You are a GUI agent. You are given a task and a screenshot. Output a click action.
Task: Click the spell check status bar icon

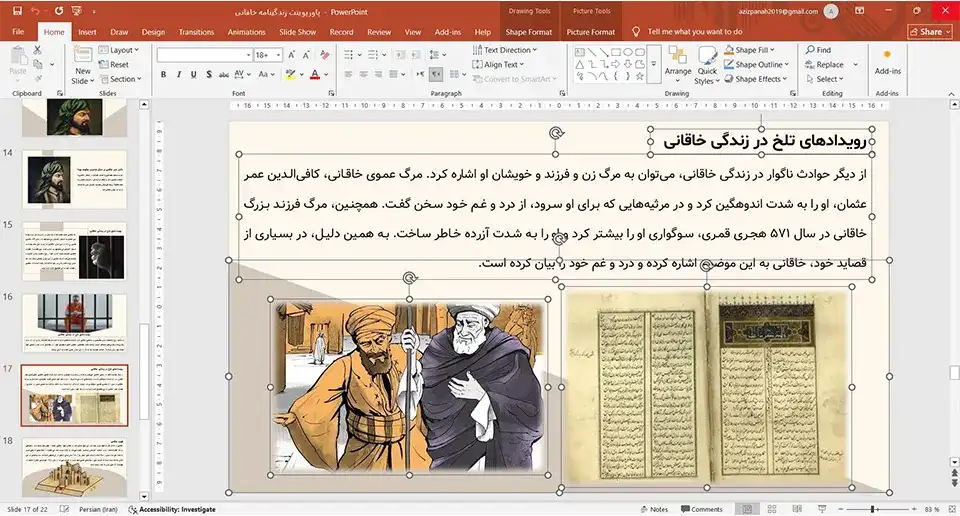pyautogui.click(x=64, y=509)
